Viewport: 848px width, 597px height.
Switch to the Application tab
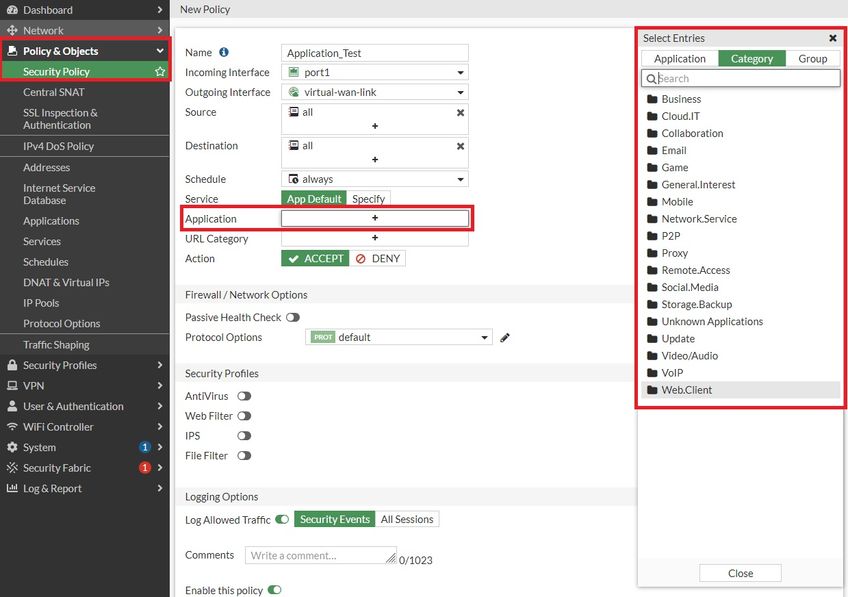pos(680,58)
